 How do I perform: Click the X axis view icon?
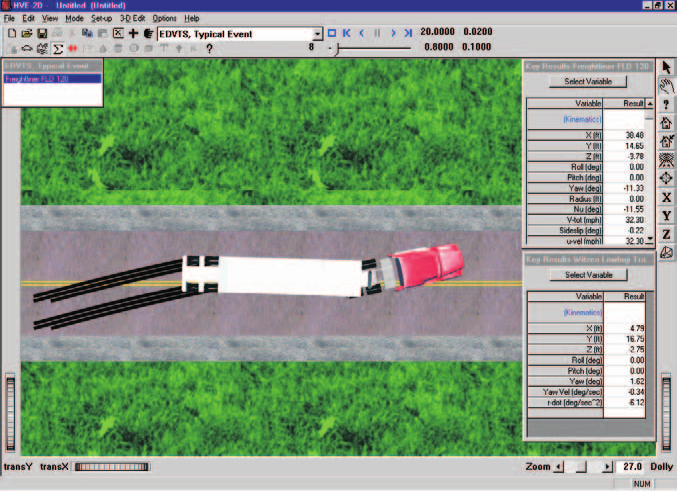[667, 197]
